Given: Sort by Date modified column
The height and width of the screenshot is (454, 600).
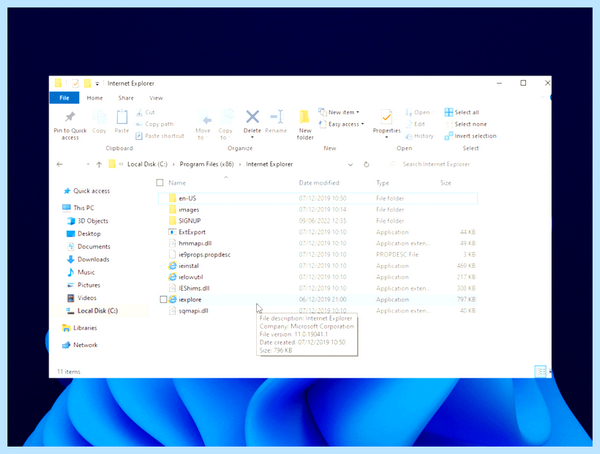Looking at the screenshot, I should [319, 183].
